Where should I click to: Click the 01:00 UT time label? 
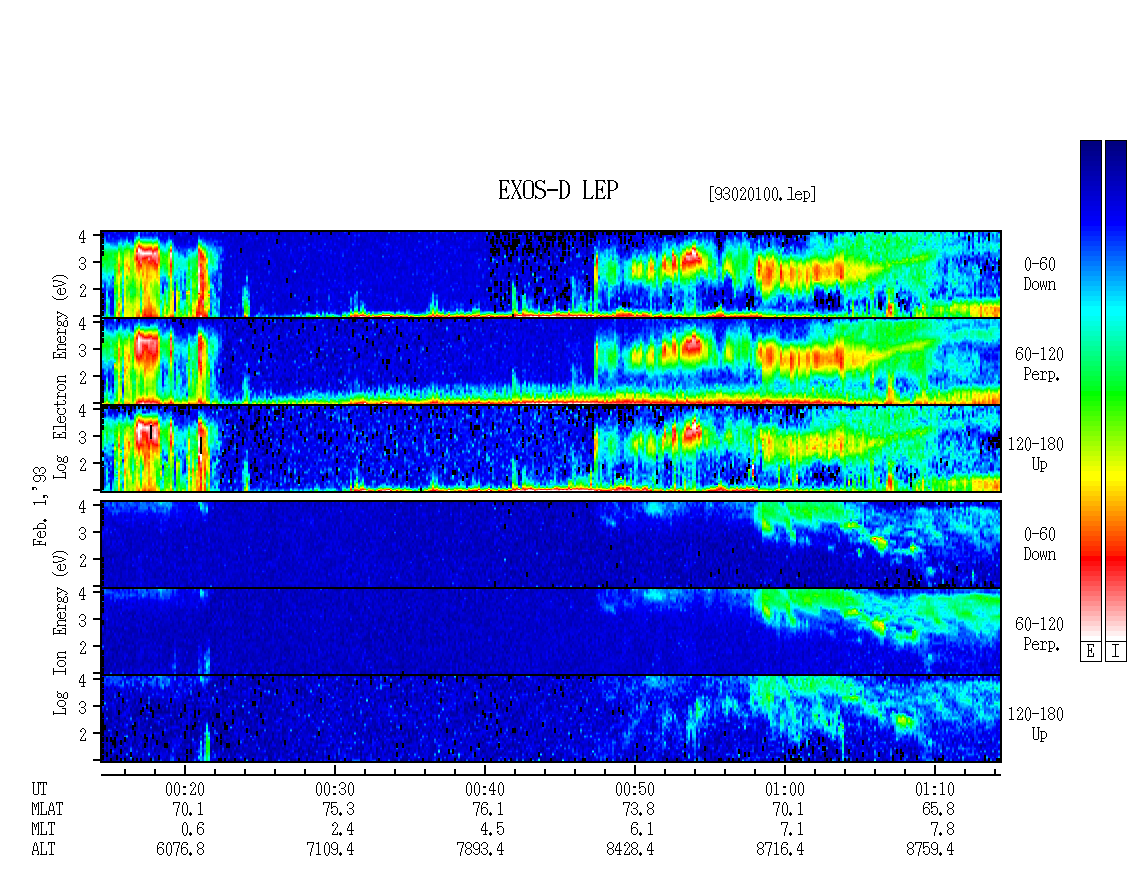pos(785,789)
